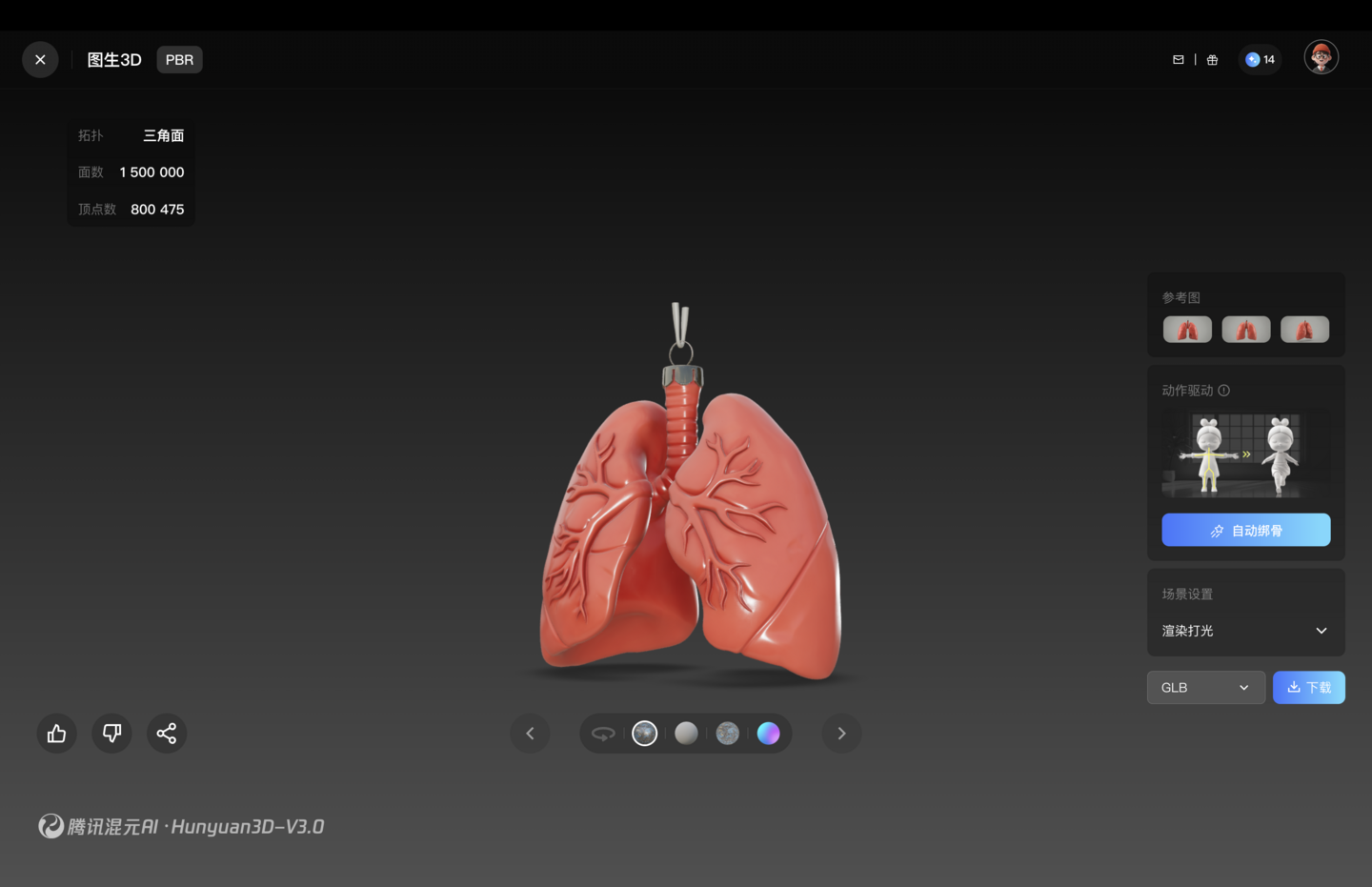This screenshot has width=1372, height=887.
Task: Expand the 渲染打光 scene settings dropdown
Action: point(1245,631)
